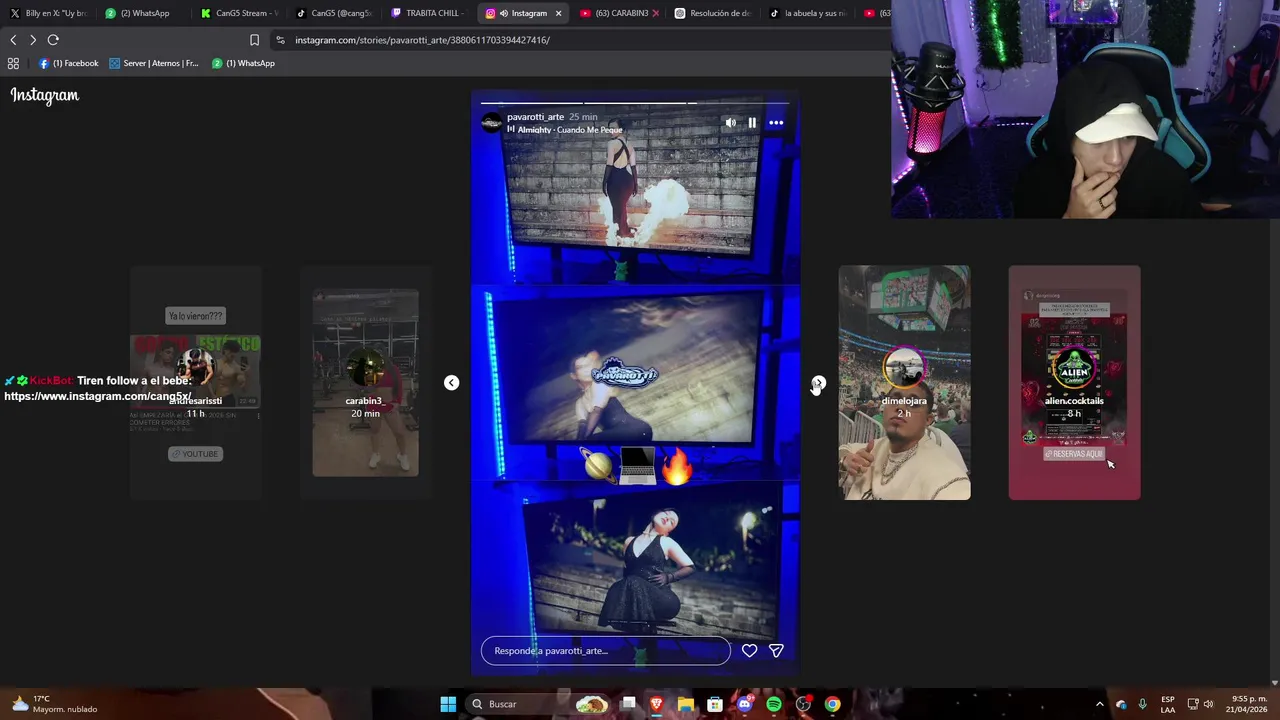Like the story with the heart icon
Viewport: 1280px width, 720px height.
pyautogui.click(x=749, y=651)
